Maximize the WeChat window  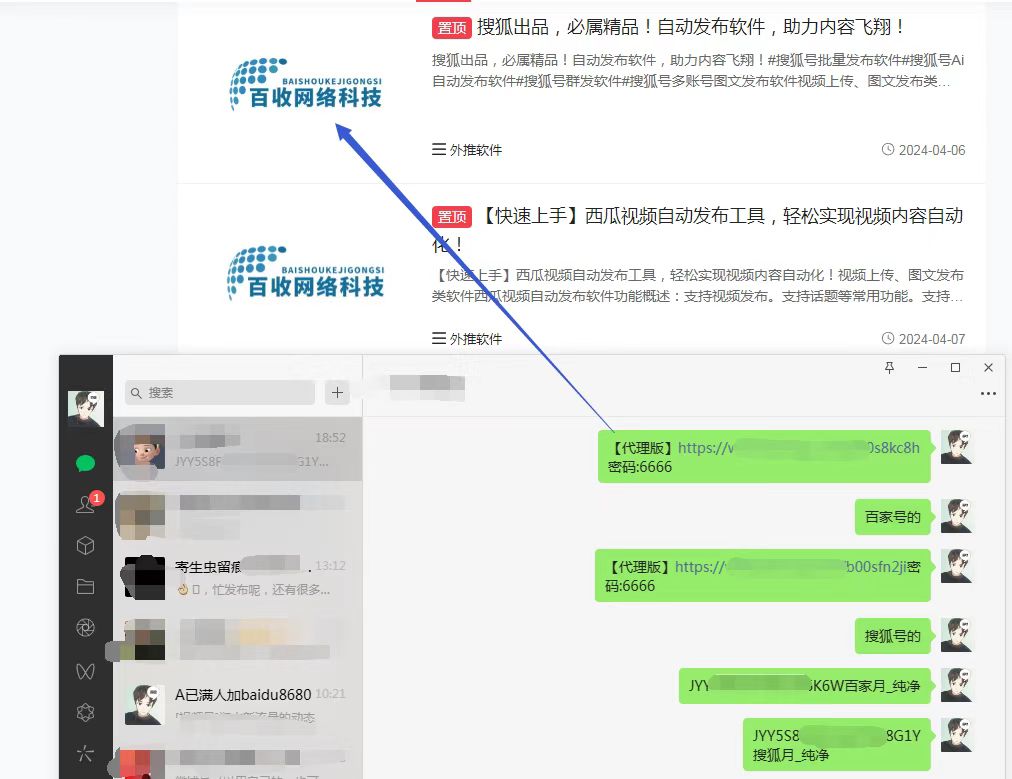click(955, 367)
